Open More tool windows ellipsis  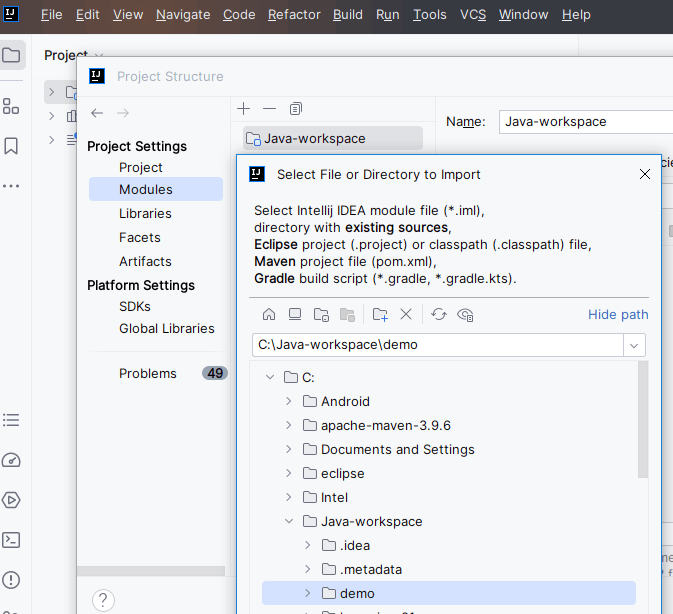11,186
